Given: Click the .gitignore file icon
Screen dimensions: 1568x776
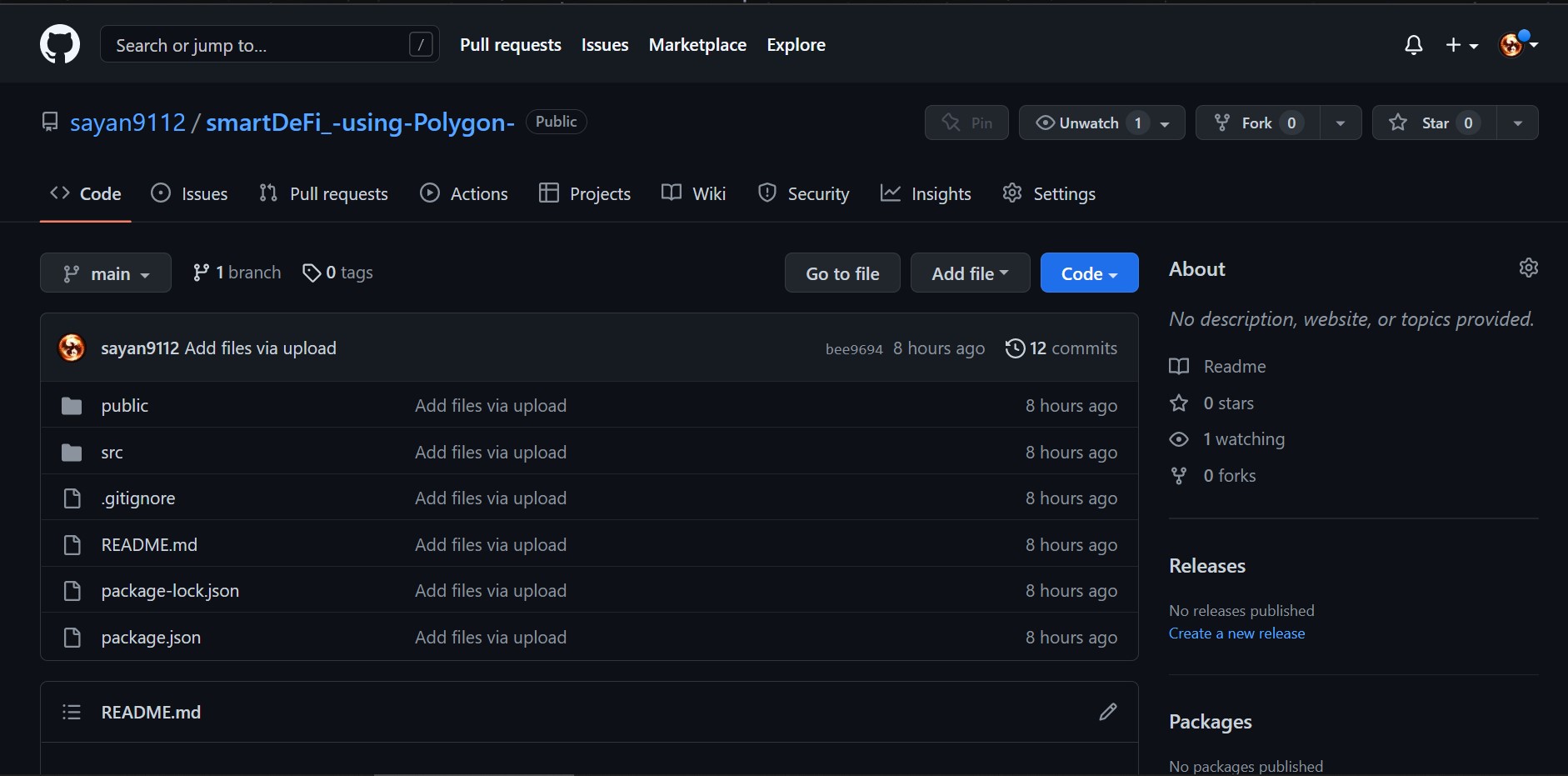Looking at the screenshot, I should coord(72,498).
